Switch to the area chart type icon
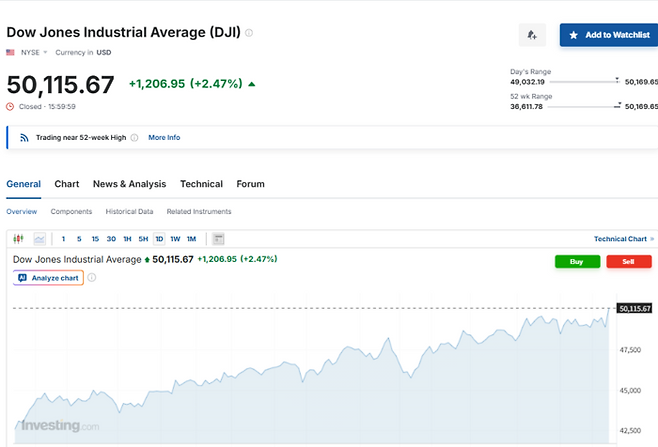Screen dimensions: 658x447 [x=39, y=239]
